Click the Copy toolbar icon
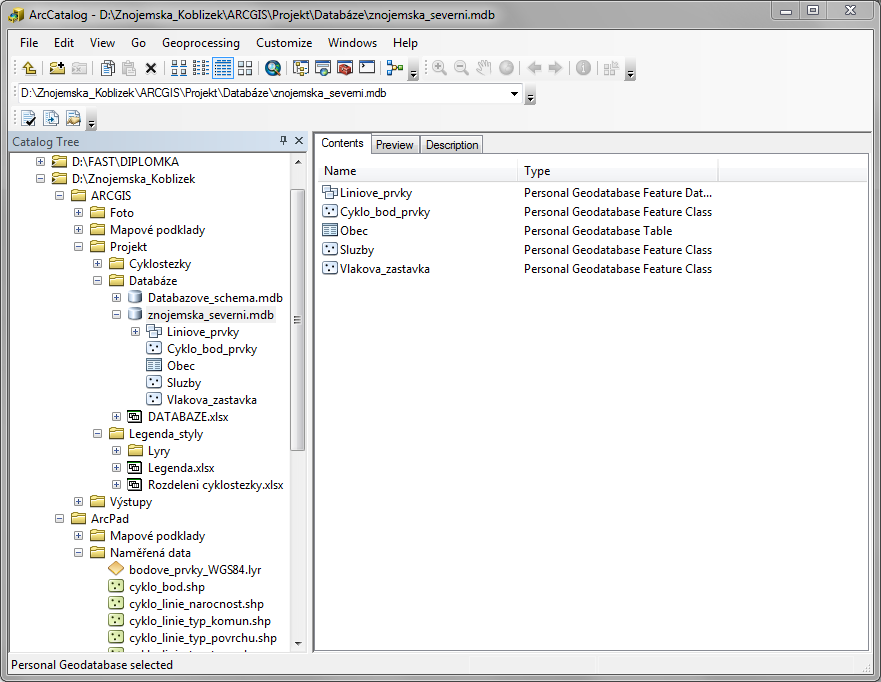The height and width of the screenshot is (682, 881). click(x=107, y=69)
